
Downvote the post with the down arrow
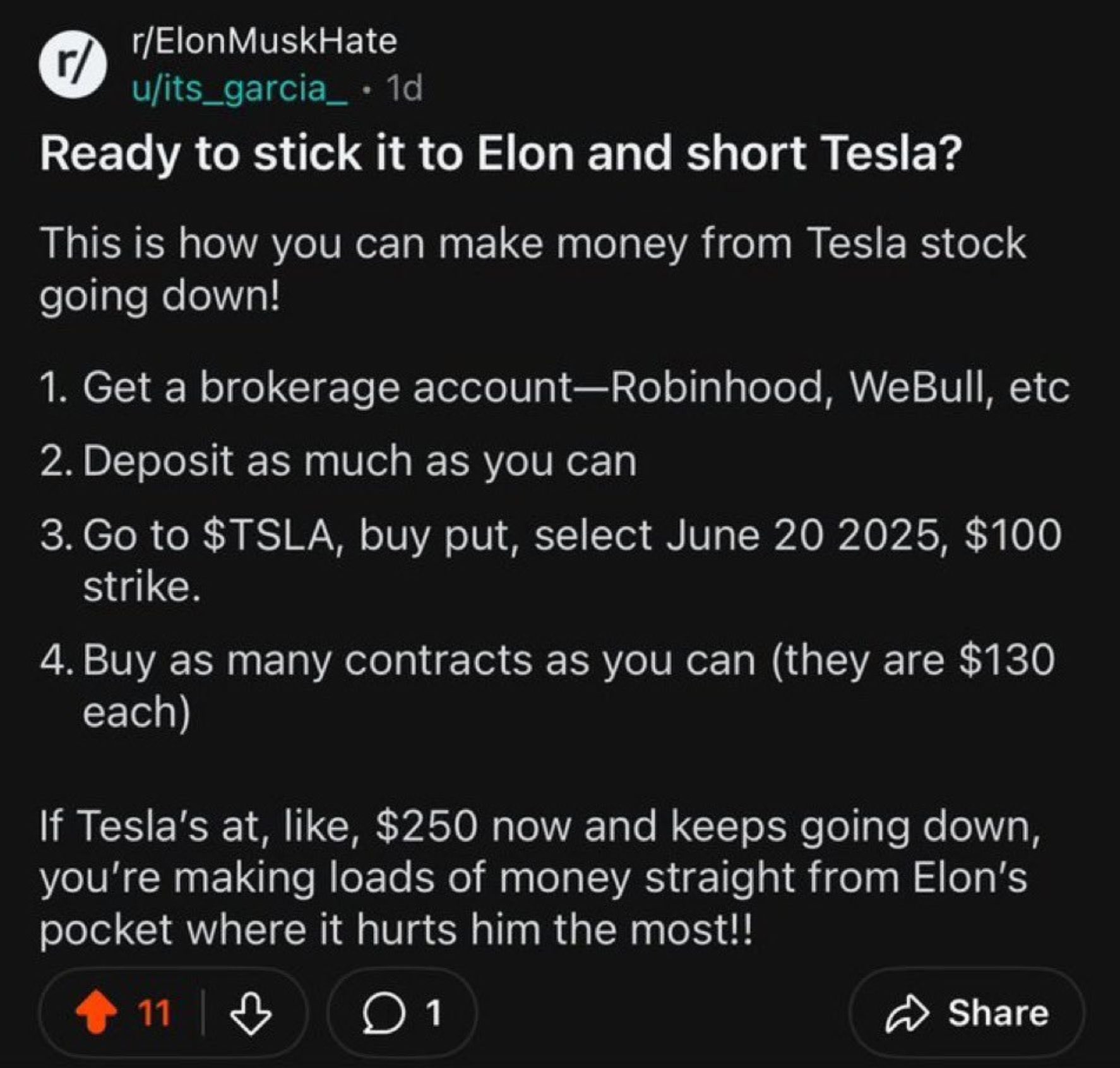click(251, 1012)
